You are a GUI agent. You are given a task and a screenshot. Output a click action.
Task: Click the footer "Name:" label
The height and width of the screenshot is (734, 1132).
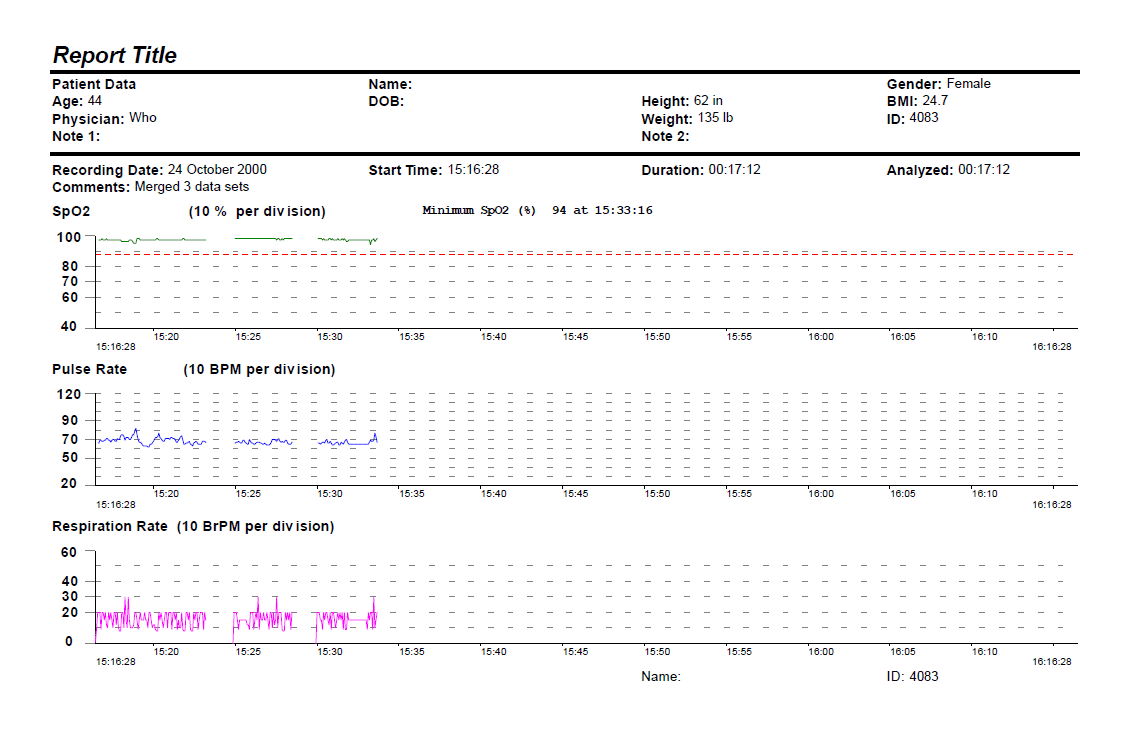[x=661, y=677]
